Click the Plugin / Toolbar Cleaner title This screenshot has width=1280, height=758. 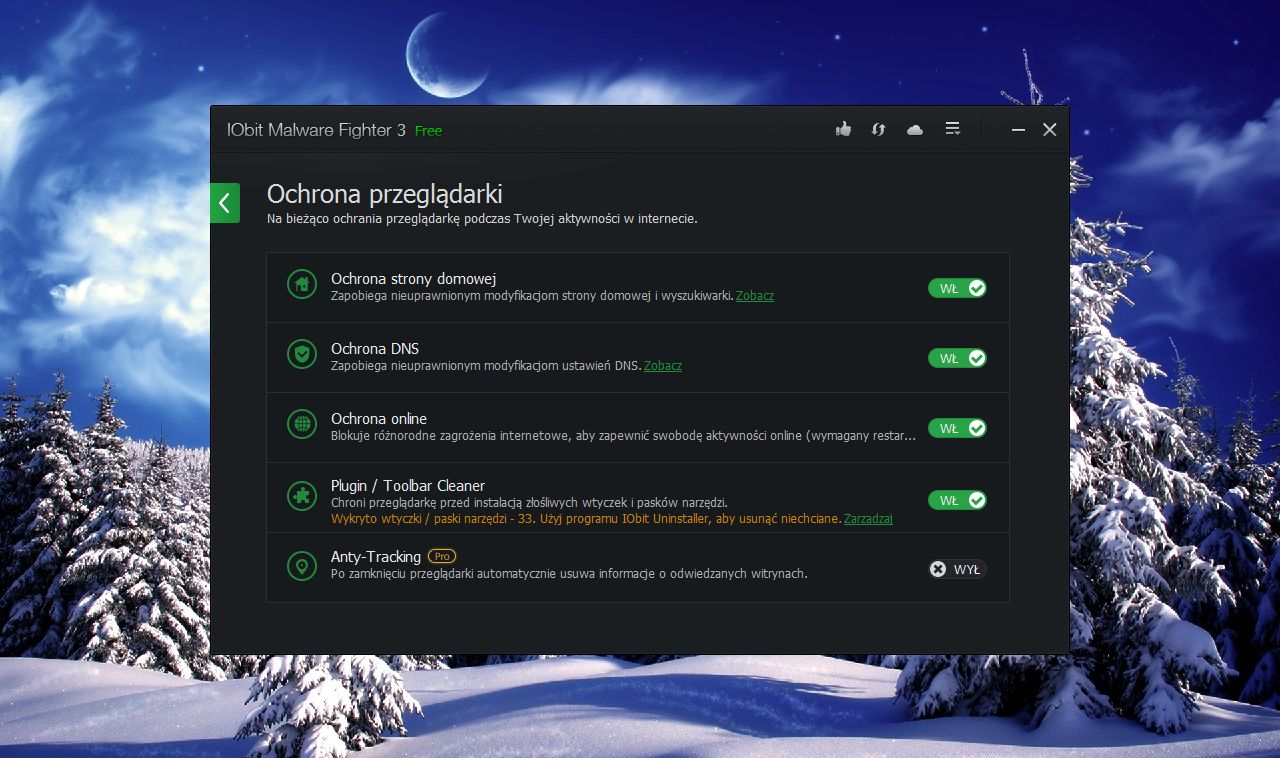[408, 486]
